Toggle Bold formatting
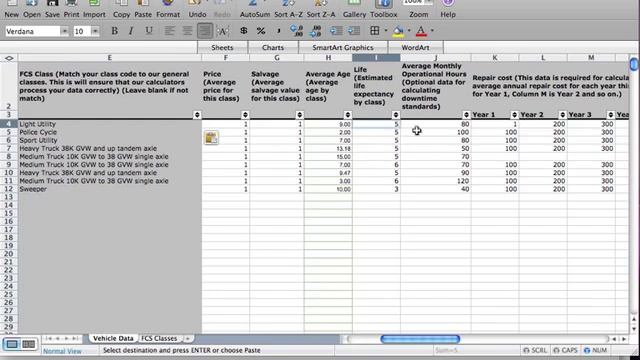Viewport: 640px width, 360px height. (114, 31)
